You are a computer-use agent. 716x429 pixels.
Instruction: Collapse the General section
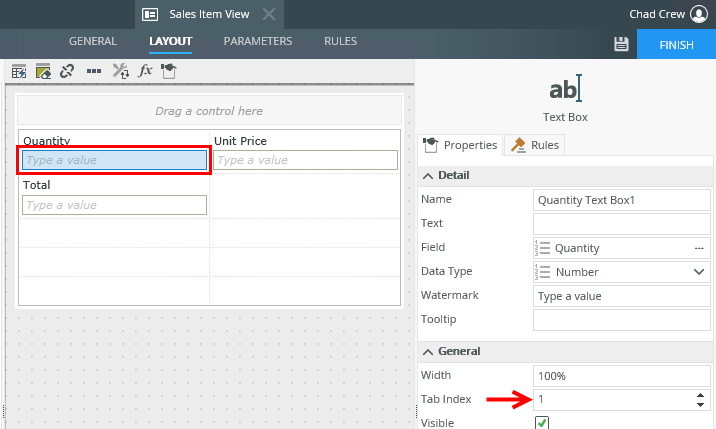pyautogui.click(x=428, y=351)
